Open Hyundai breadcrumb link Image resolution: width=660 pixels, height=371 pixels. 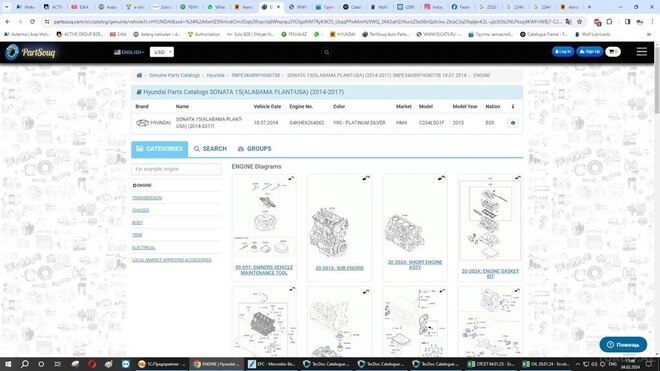coord(215,75)
